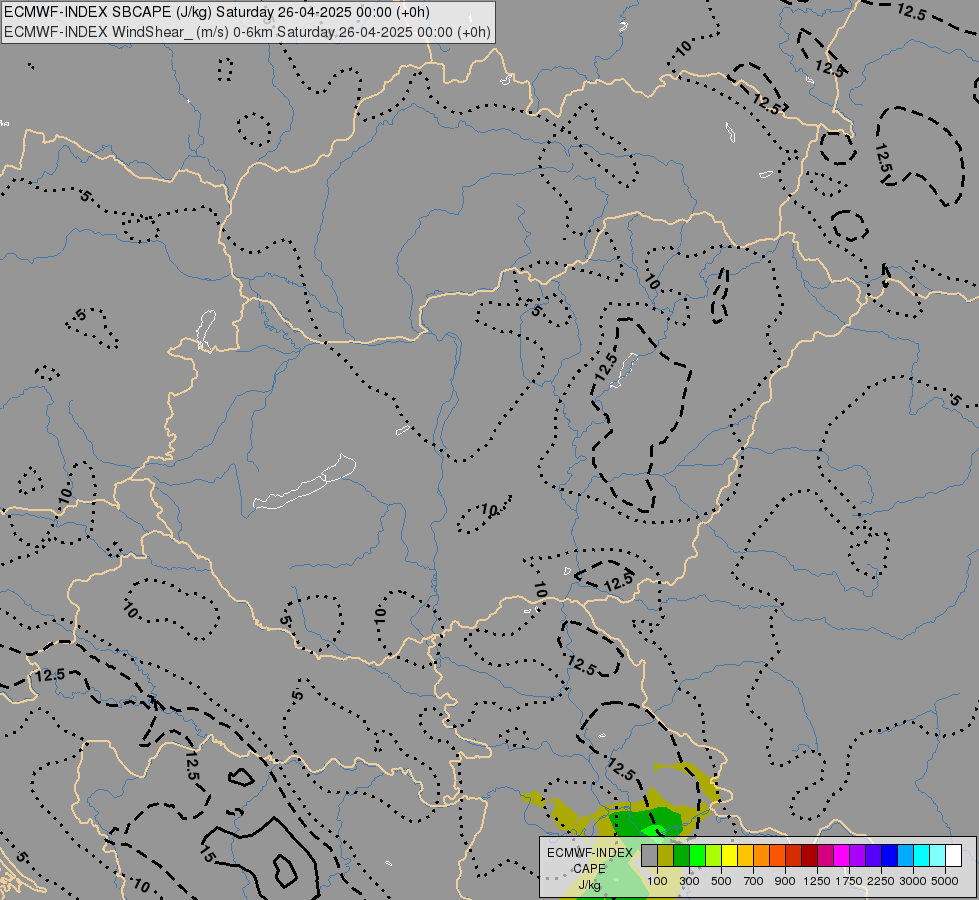Click the legend tick label 1750

pyautogui.click(x=849, y=881)
